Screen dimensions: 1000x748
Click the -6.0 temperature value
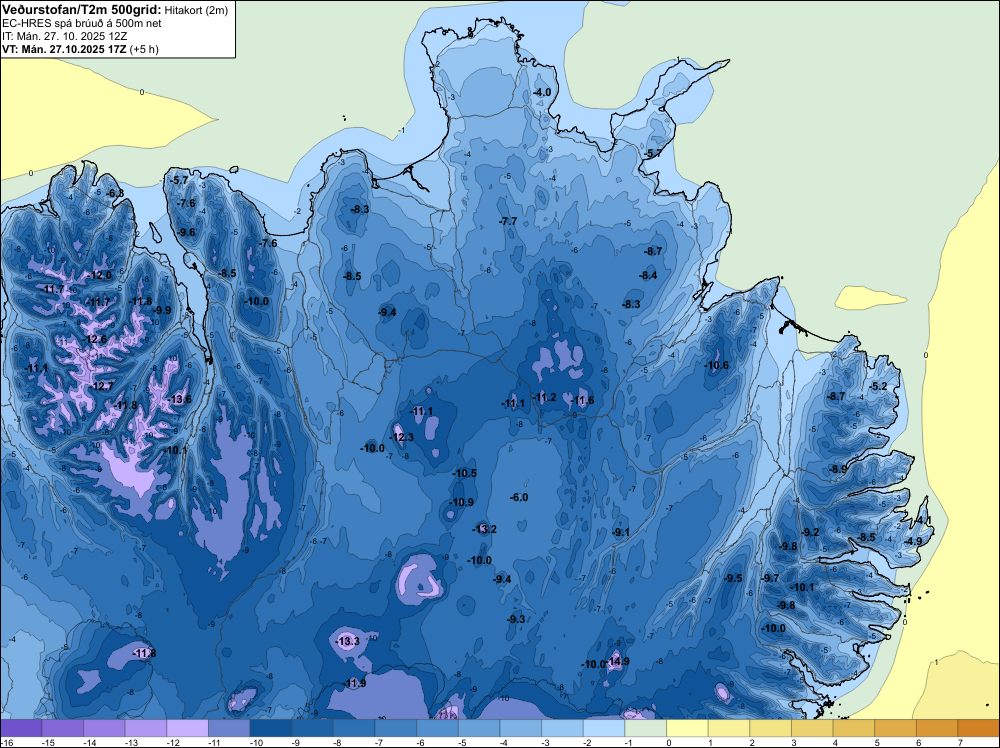(519, 497)
